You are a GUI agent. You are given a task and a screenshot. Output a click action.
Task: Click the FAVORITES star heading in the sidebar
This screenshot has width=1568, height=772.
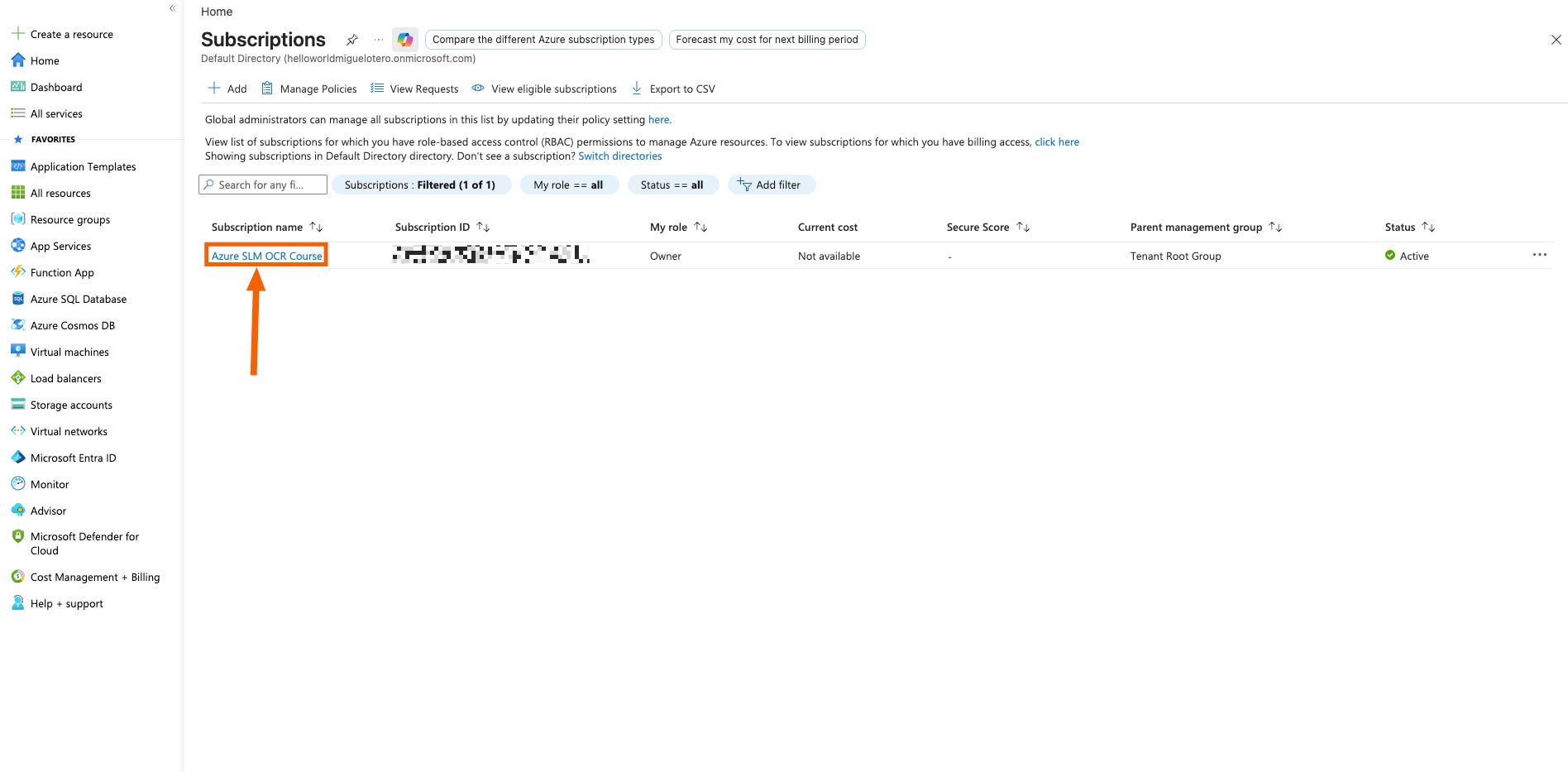pos(45,139)
